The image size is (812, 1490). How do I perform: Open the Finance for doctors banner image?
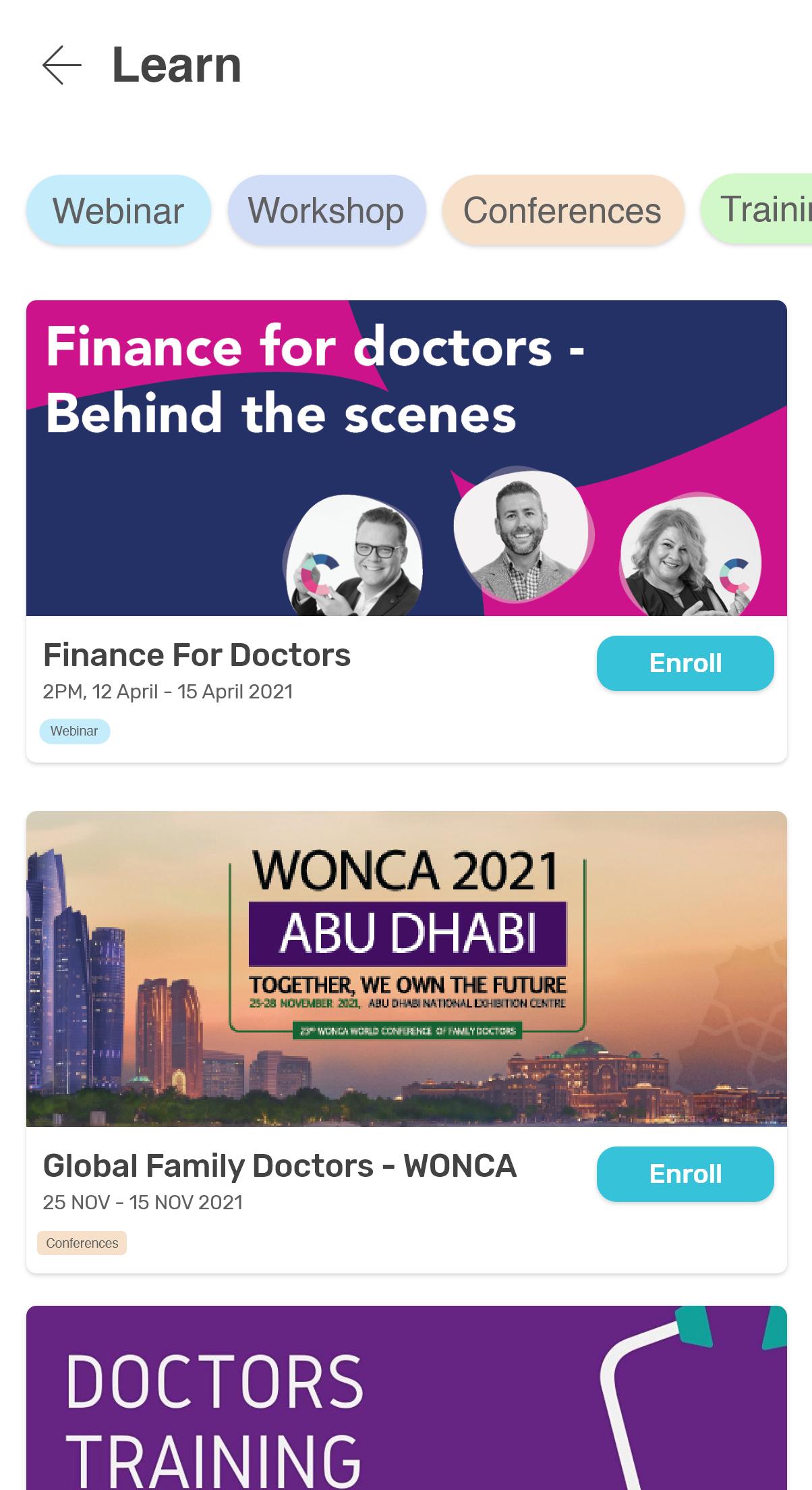coord(407,458)
